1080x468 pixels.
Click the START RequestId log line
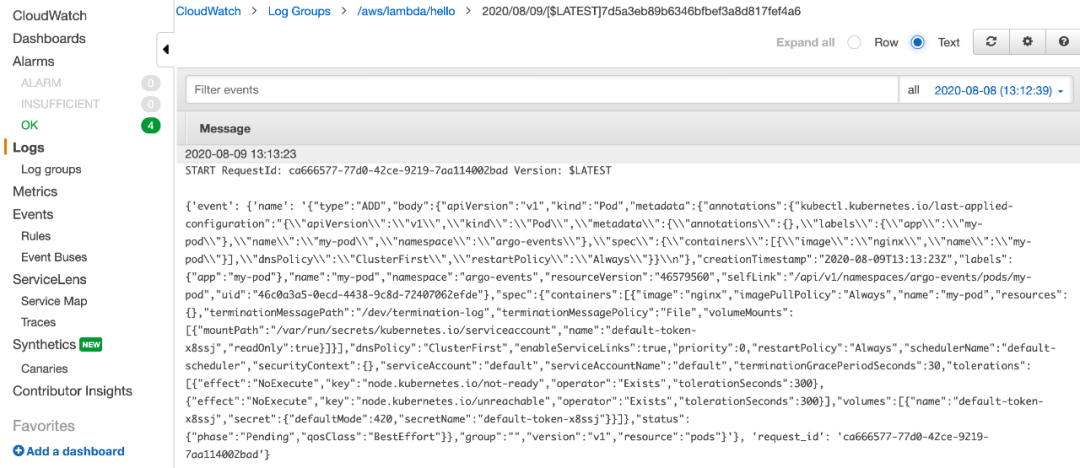coord(399,170)
